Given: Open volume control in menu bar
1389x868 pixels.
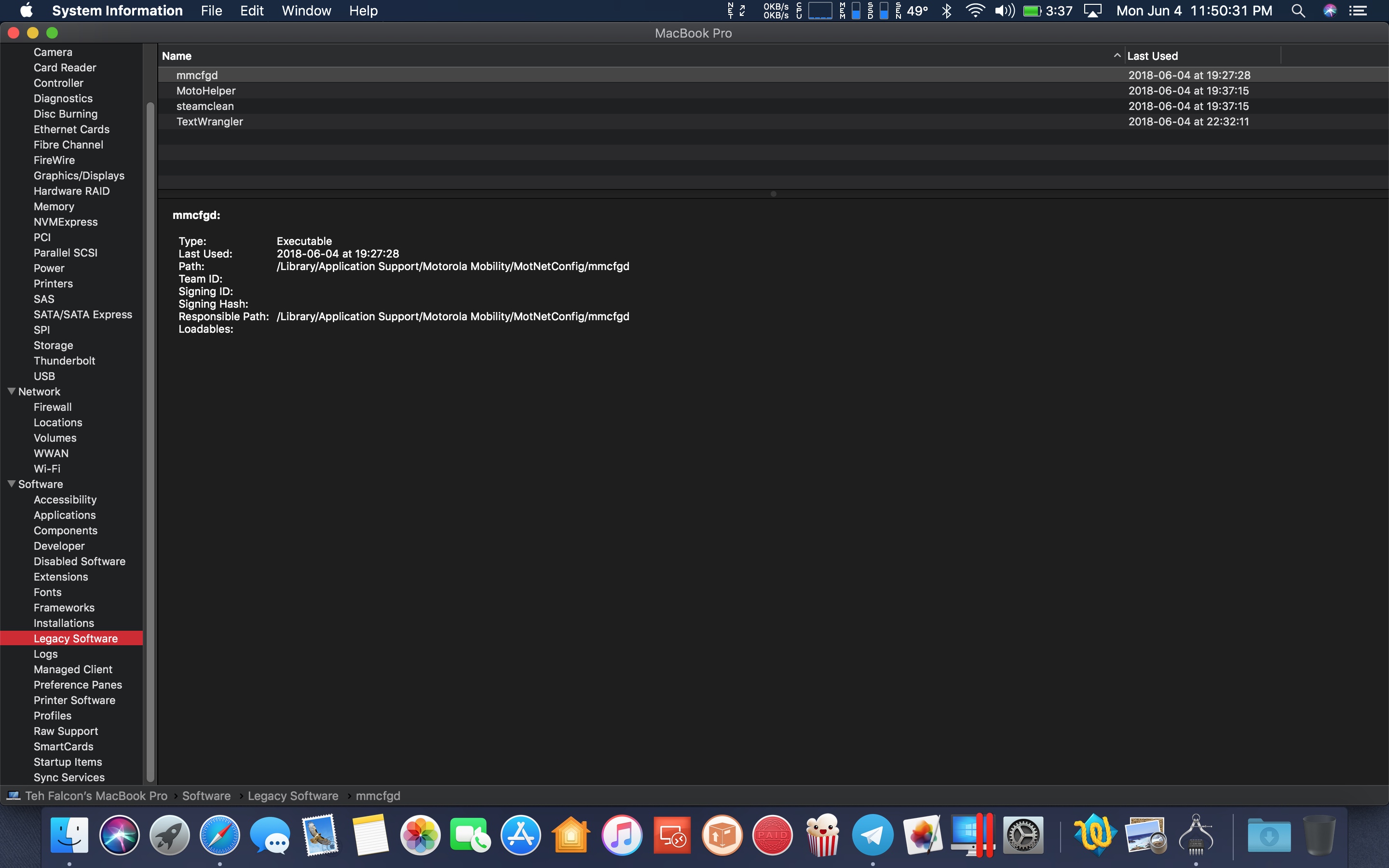Looking at the screenshot, I should tap(1005, 11).
